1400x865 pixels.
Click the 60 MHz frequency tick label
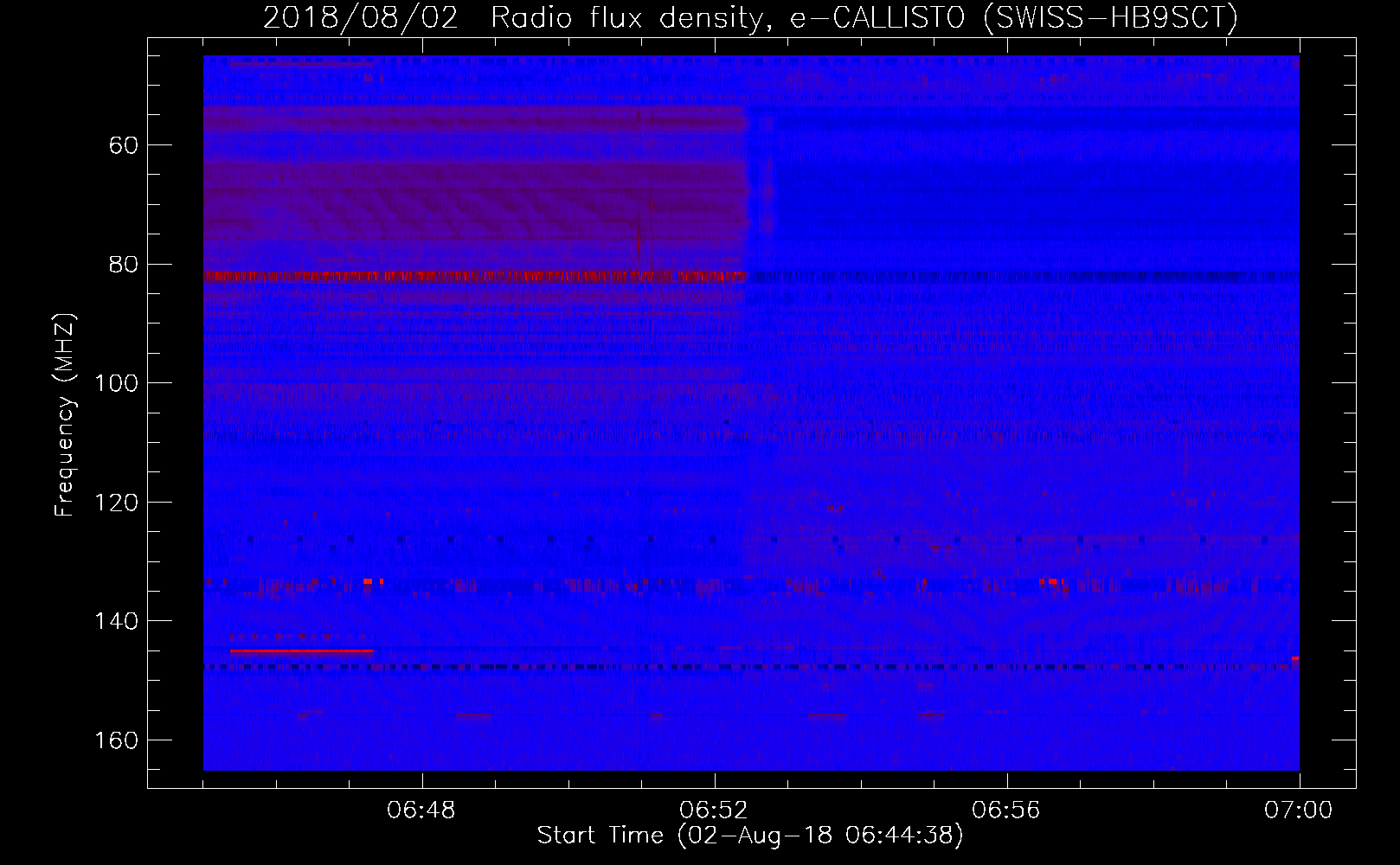pyautogui.click(x=123, y=144)
